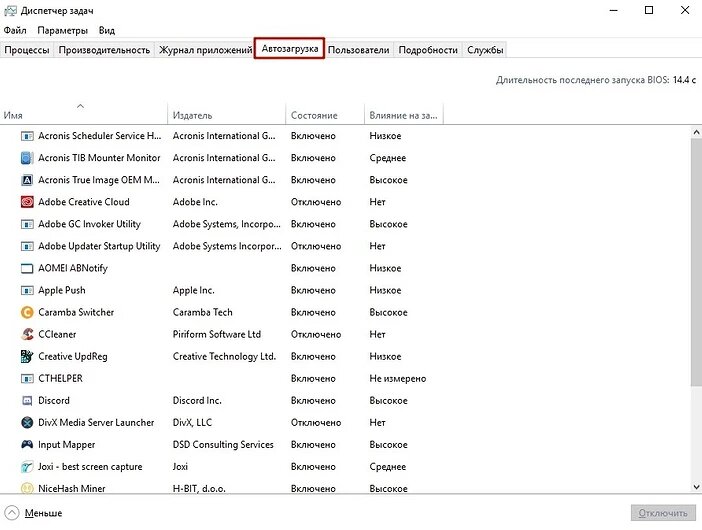Click the Acronis True Image OEM icon
The image size is (702, 530).
[x=27, y=180]
